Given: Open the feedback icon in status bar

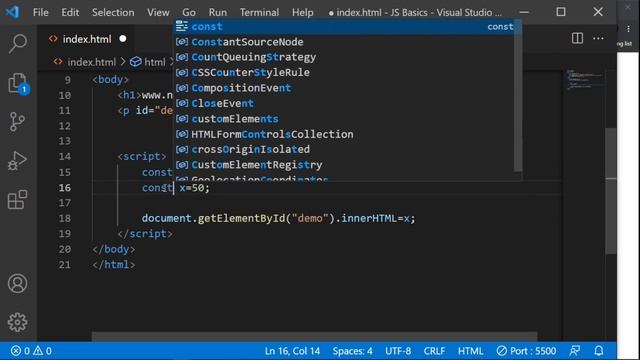Looking at the screenshot, I should (575, 351).
